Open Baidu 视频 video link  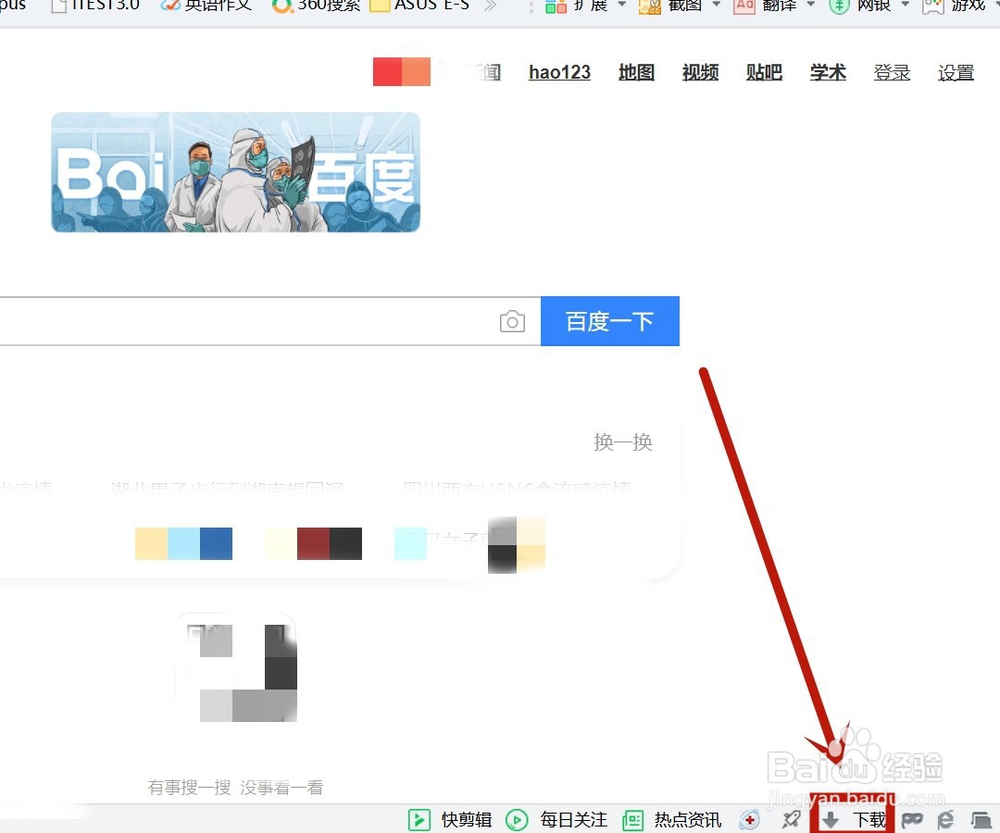(700, 73)
